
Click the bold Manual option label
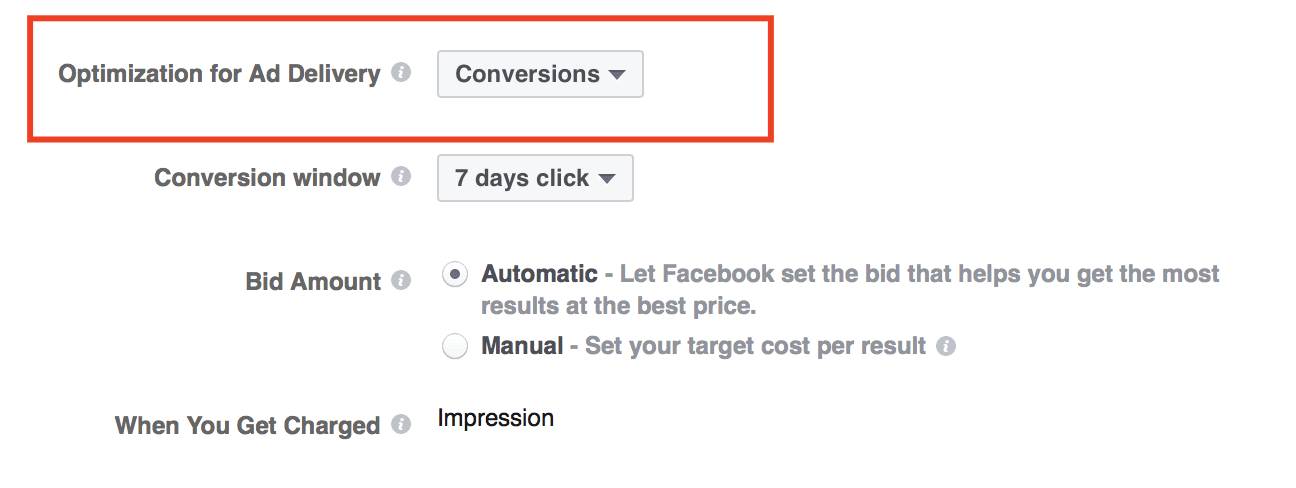click(521, 346)
